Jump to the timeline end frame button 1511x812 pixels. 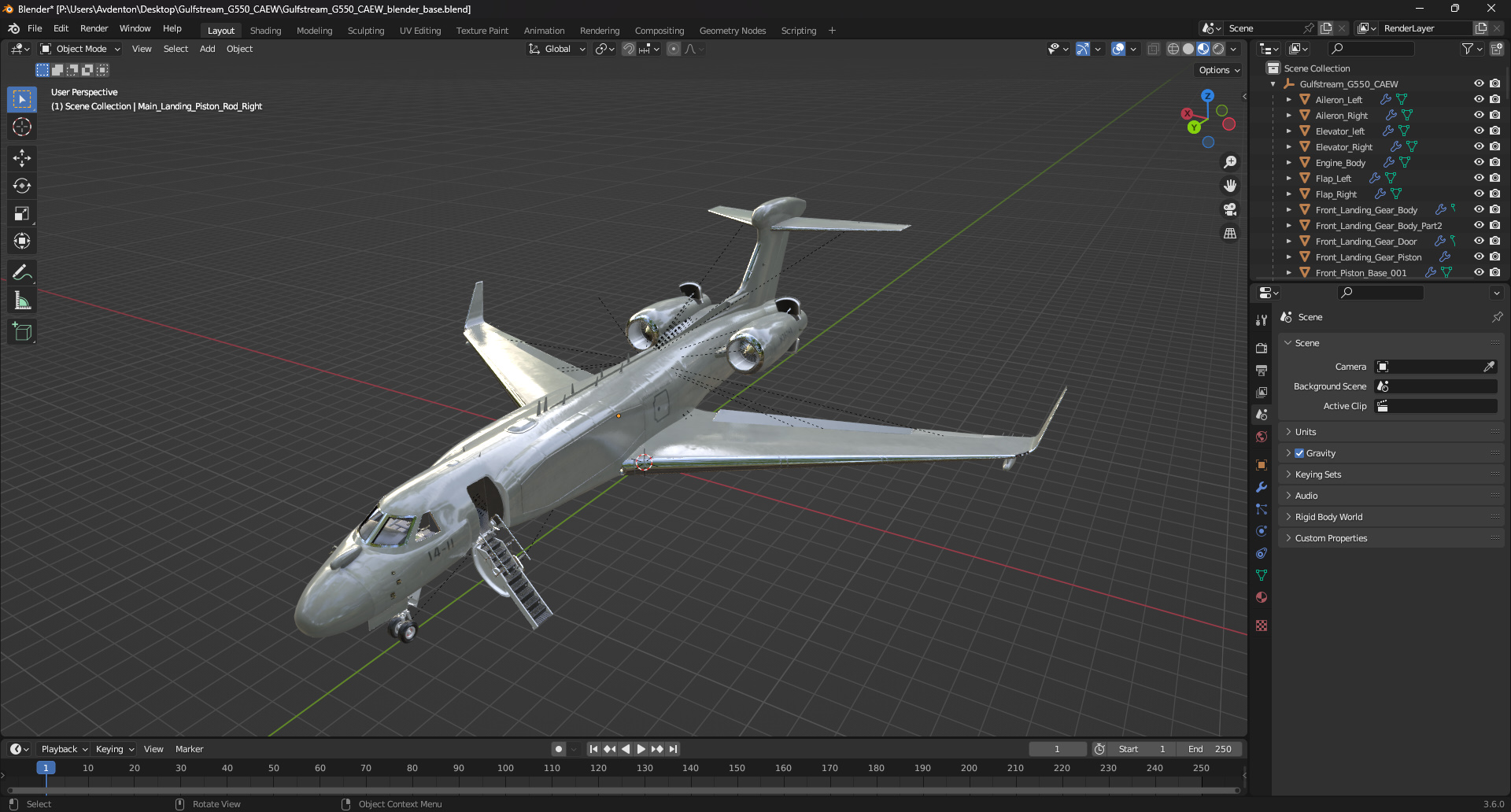tap(673, 749)
